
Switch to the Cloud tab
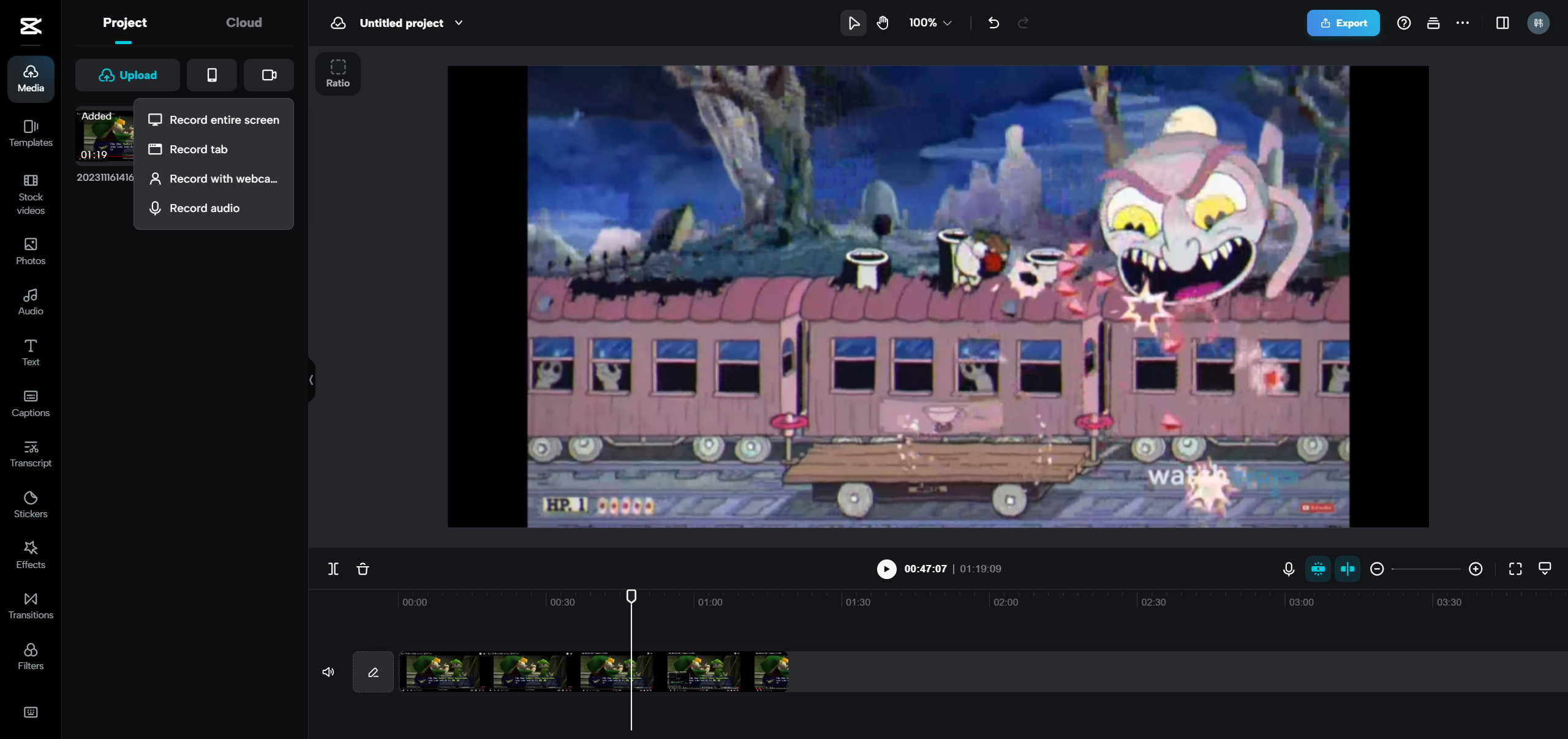(x=243, y=22)
